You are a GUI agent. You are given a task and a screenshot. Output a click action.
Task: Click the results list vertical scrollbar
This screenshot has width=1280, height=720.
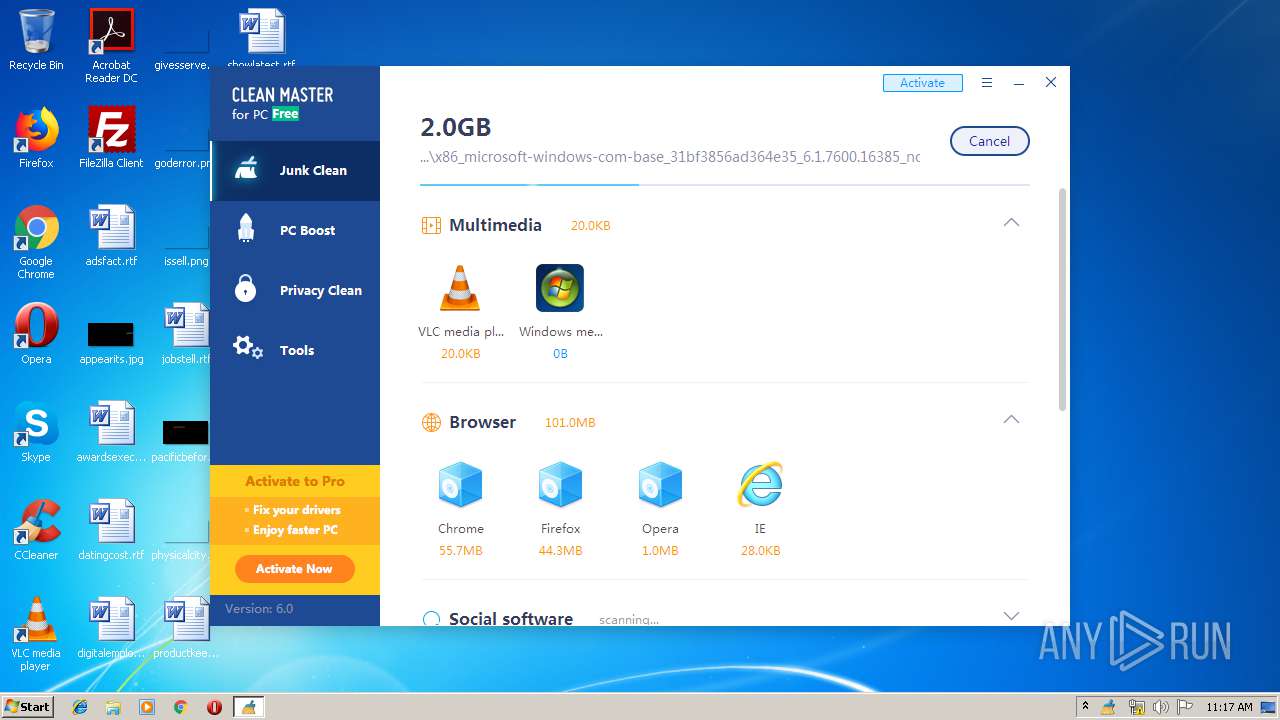pos(1062,300)
